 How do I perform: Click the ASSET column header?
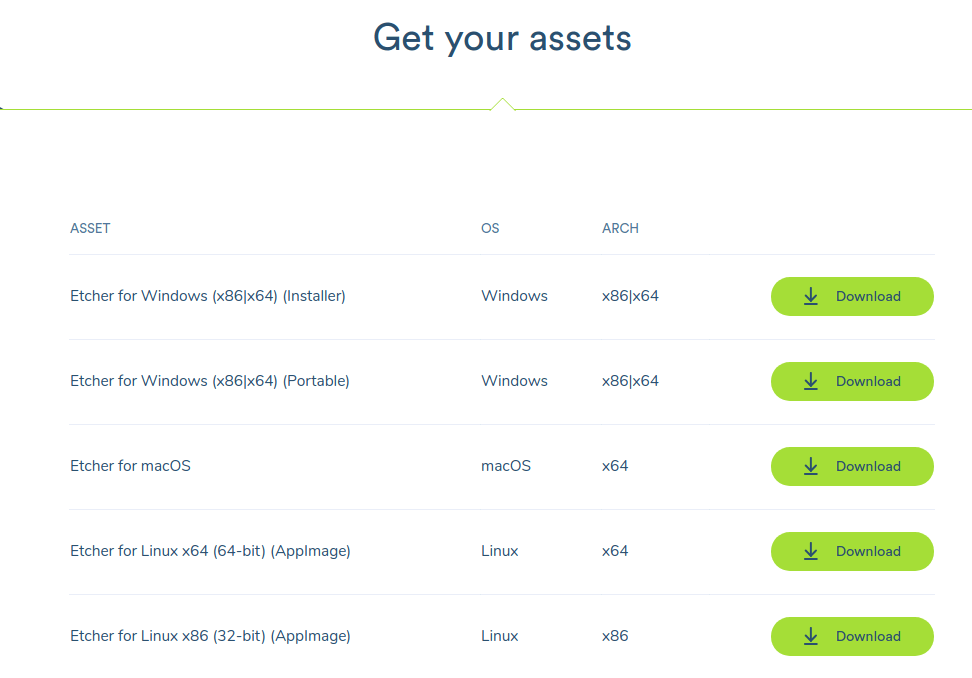[x=90, y=228]
